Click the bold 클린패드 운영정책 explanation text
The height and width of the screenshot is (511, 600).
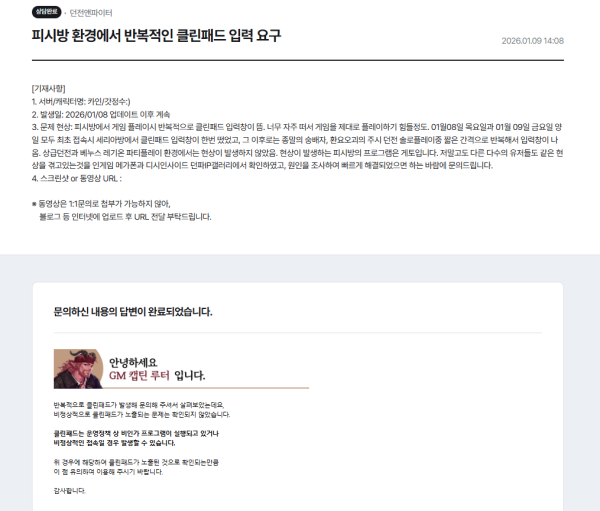(x=136, y=438)
